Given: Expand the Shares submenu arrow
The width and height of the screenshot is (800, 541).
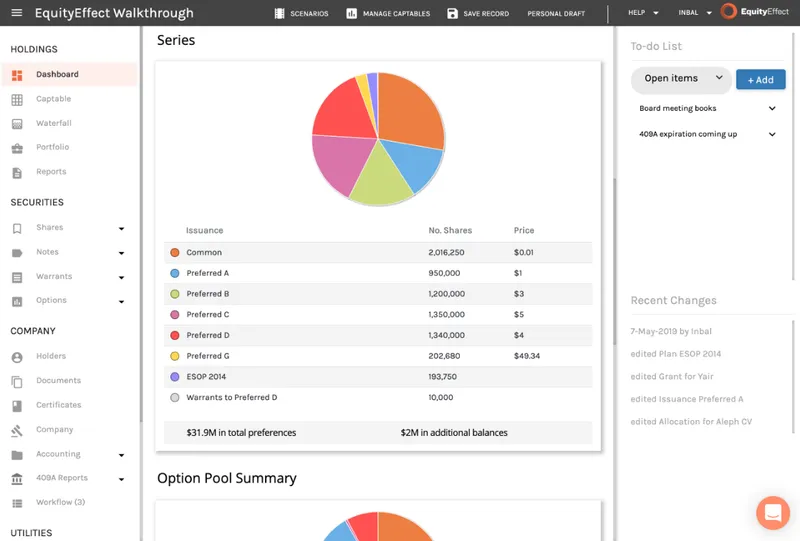Looking at the screenshot, I should point(121,228).
